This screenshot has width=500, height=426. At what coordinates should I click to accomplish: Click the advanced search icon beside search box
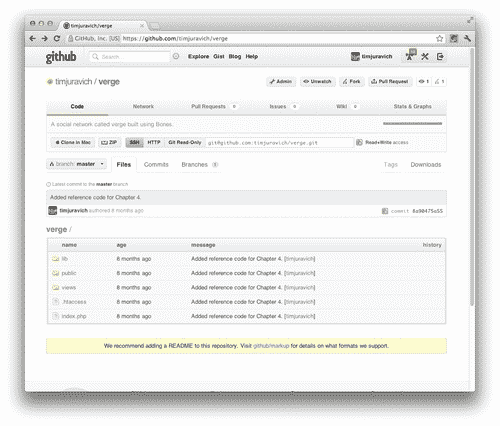click(x=176, y=56)
